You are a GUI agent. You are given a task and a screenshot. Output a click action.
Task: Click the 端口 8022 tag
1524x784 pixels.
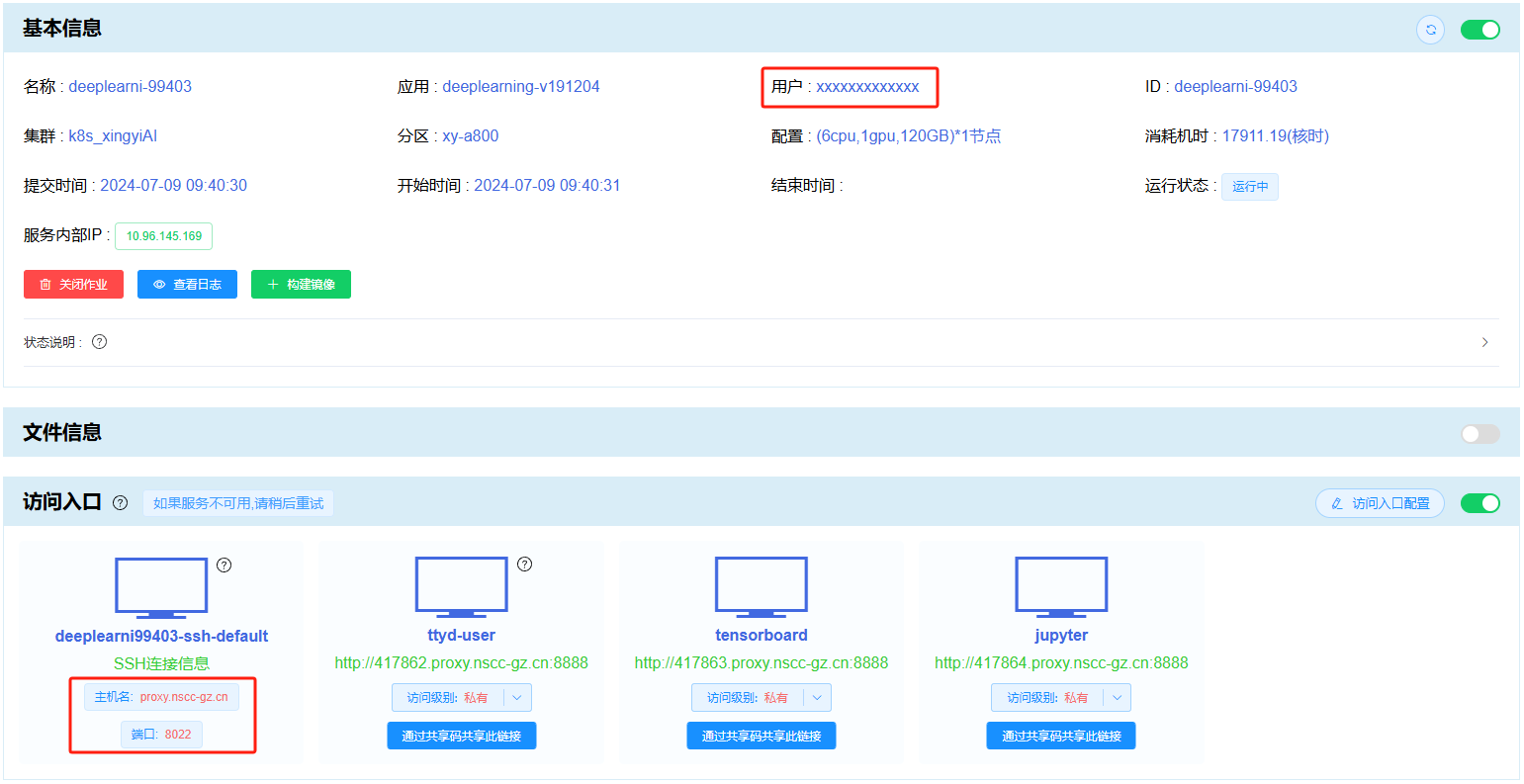[161, 735]
